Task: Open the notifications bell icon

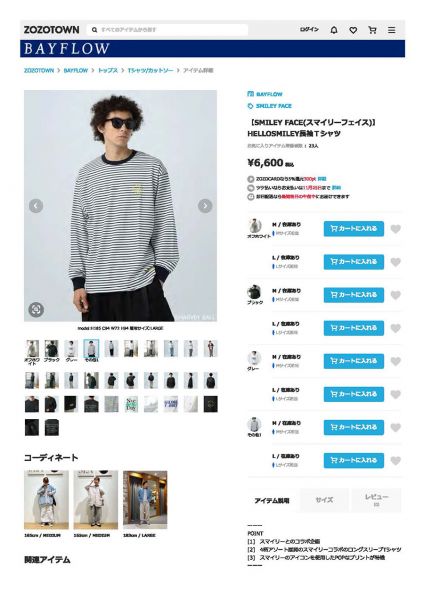Action: (334, 30)
